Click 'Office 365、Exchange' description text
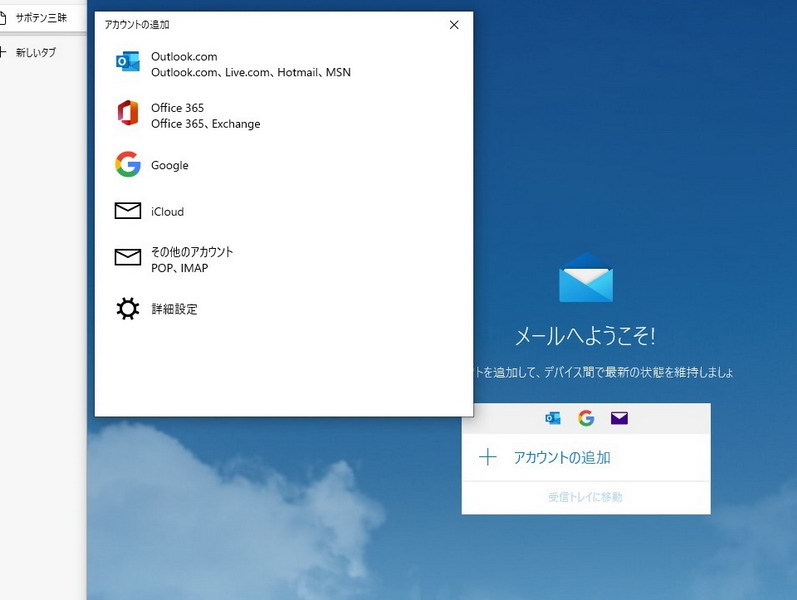The image size is (797, 600). 205,124
